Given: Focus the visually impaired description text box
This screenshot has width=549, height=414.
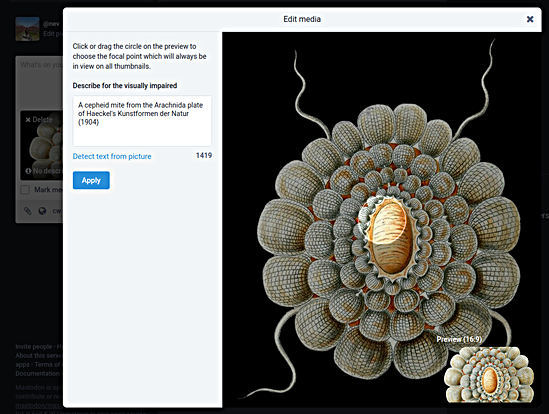Looking at the screenshot, I should click(x=142, y=121).
